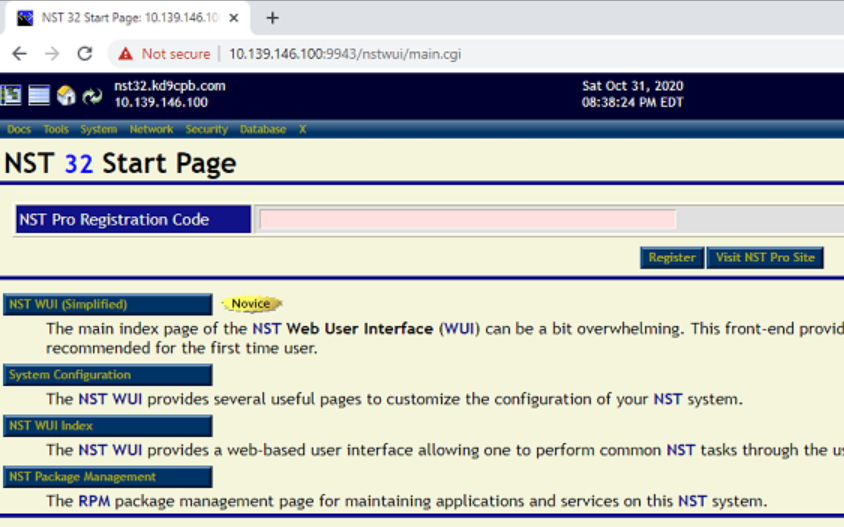The width and height of the screenshot is (844, 527).
Task: Click the Not secure warning icon
Action: (125, 54)
